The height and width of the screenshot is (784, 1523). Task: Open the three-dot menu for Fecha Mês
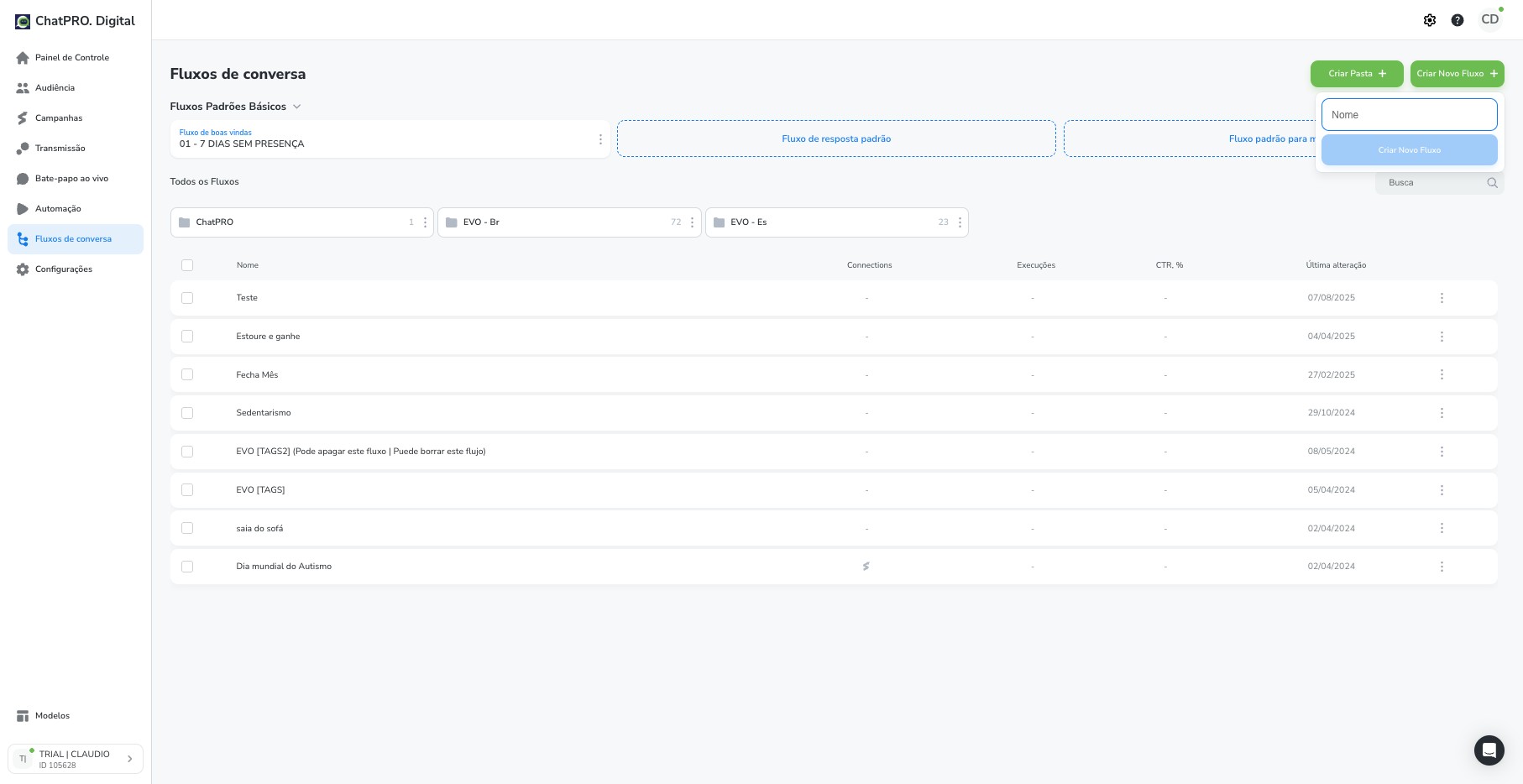coord(1442,374)
